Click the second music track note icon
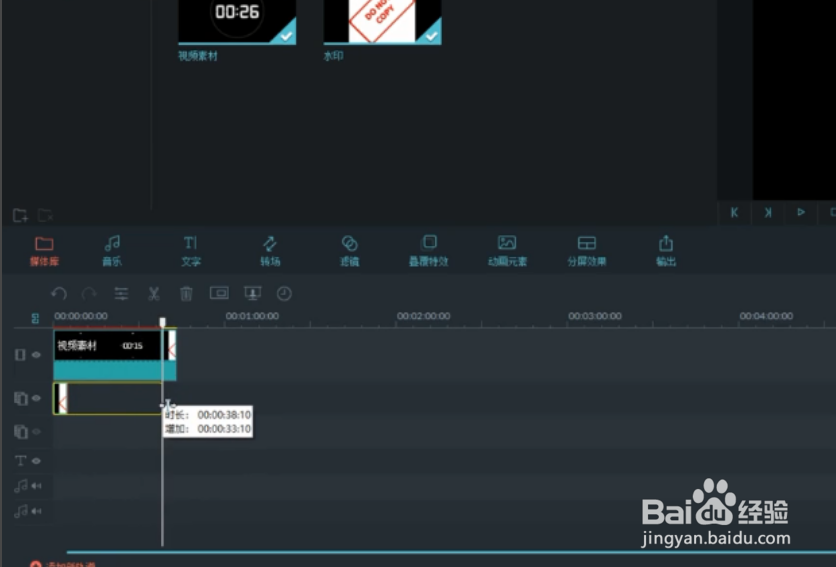Screen dimensions: 836x567 coord(21,511)
